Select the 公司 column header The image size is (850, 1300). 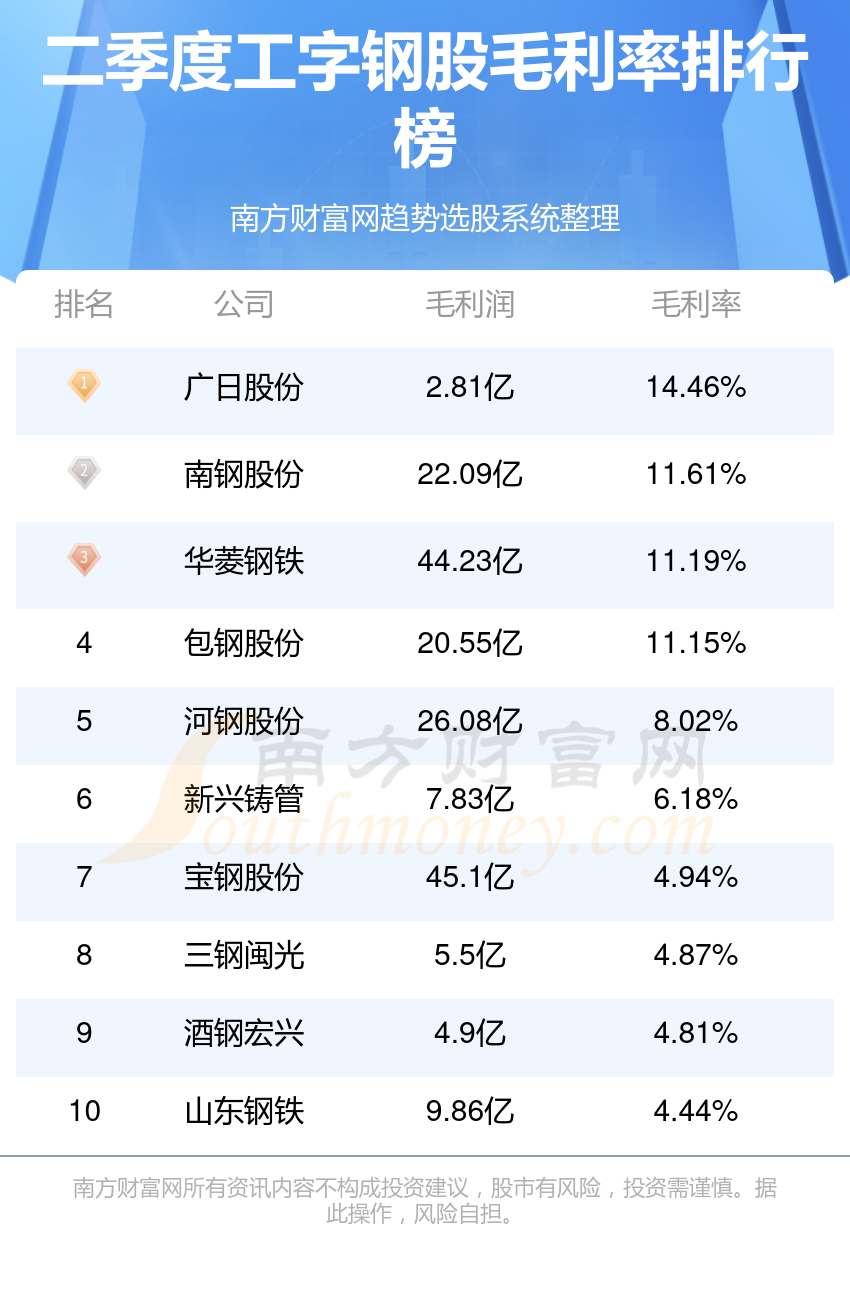click(244, 304)
